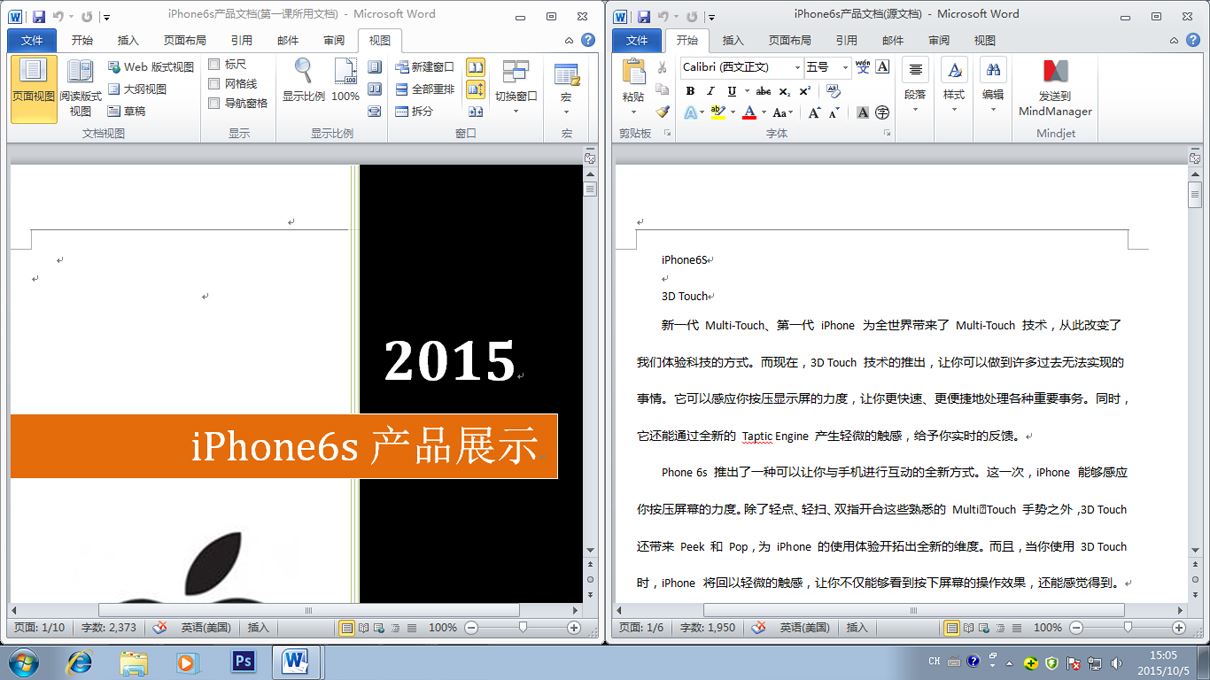Viewport: 1210px width, 680px height.
Task: Switch to Draft view (草稿)
Action: pyautogui.click(x=126, y=111)
